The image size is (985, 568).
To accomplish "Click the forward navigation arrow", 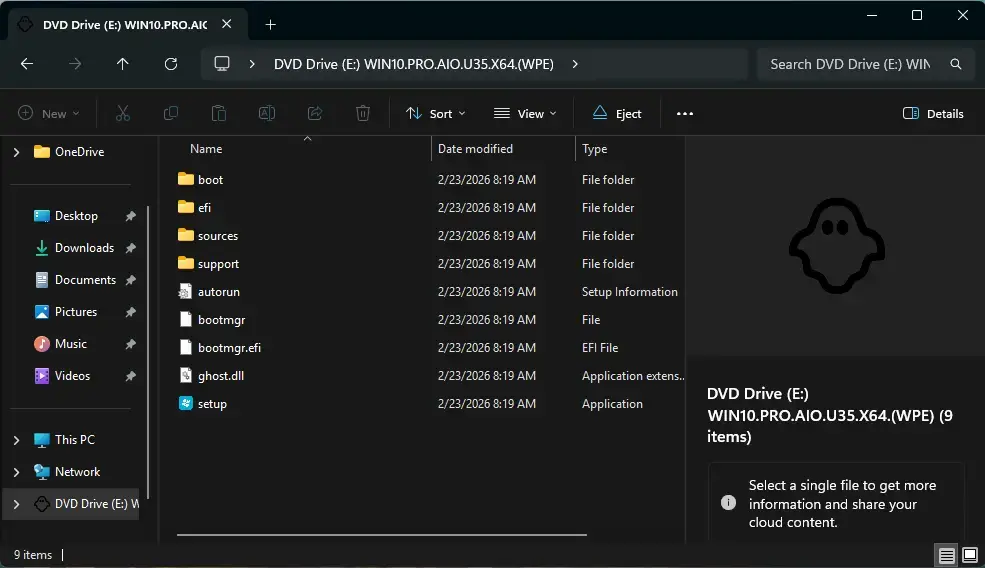I will pos(75,63).
